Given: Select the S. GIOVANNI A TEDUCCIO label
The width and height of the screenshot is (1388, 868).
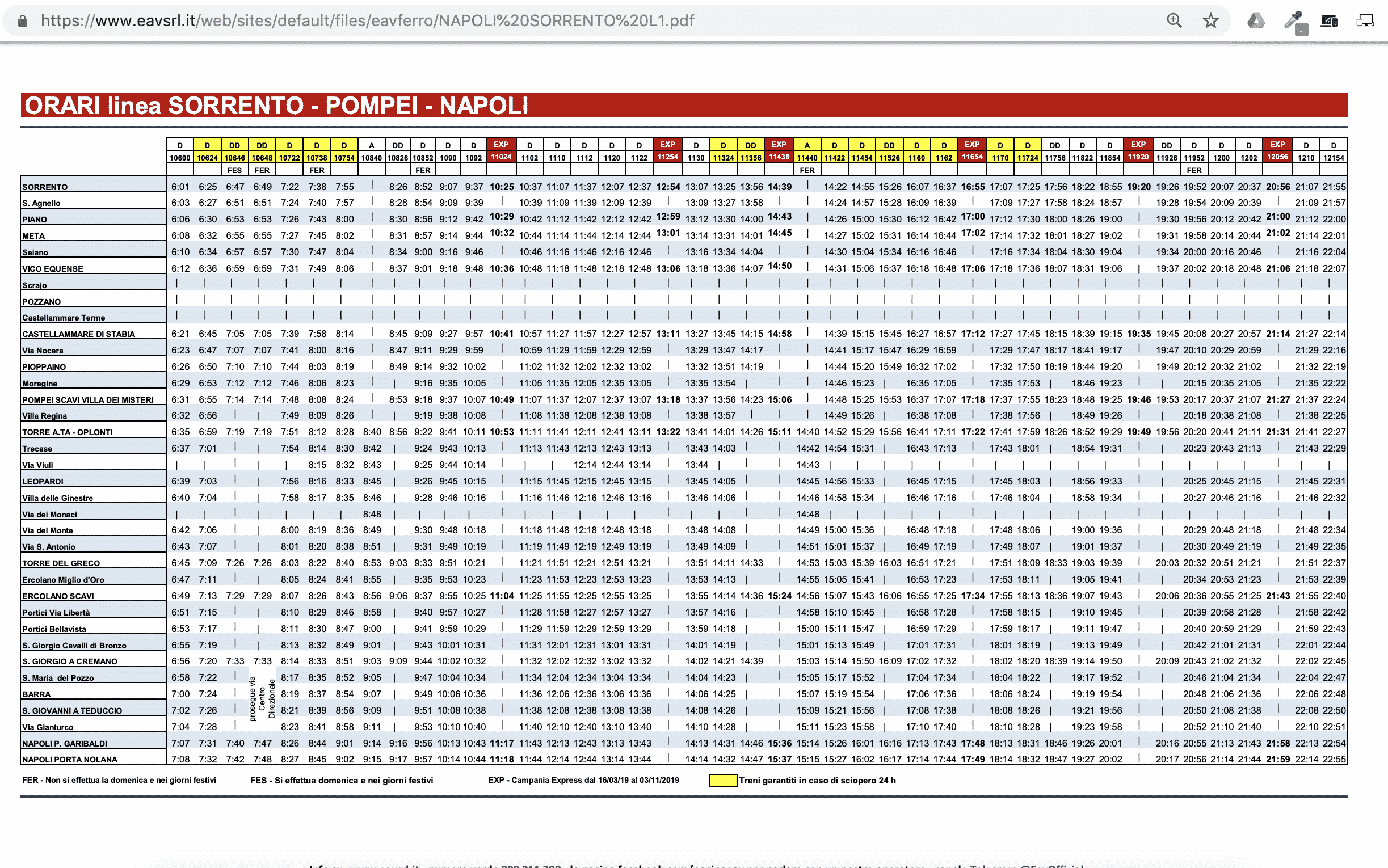Looking at the screenshot, I should pyautogui.click(x=71, y=711).
